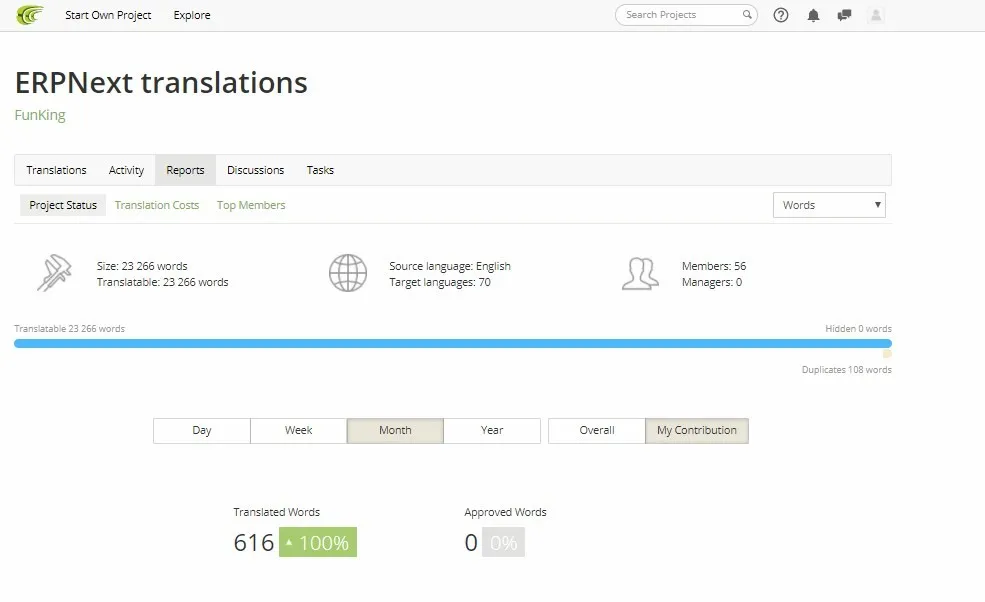Click the search magnifier icon

(x=746, y=14)
